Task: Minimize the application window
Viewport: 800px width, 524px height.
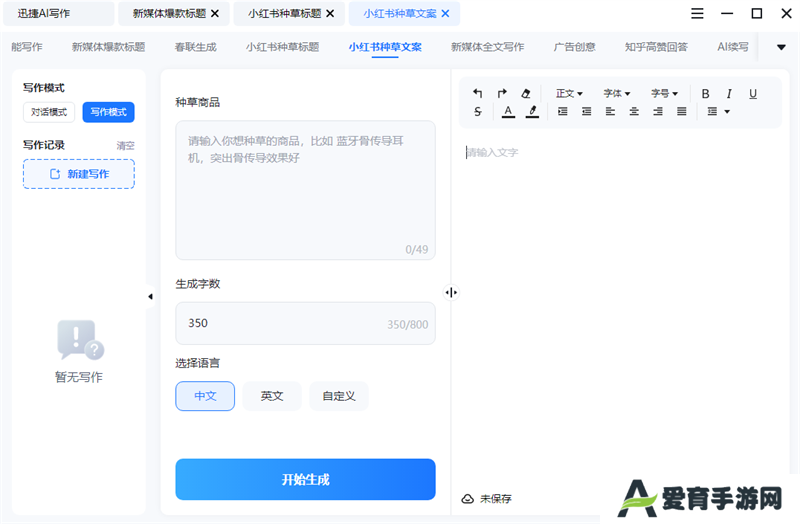Action: (727, 13)
